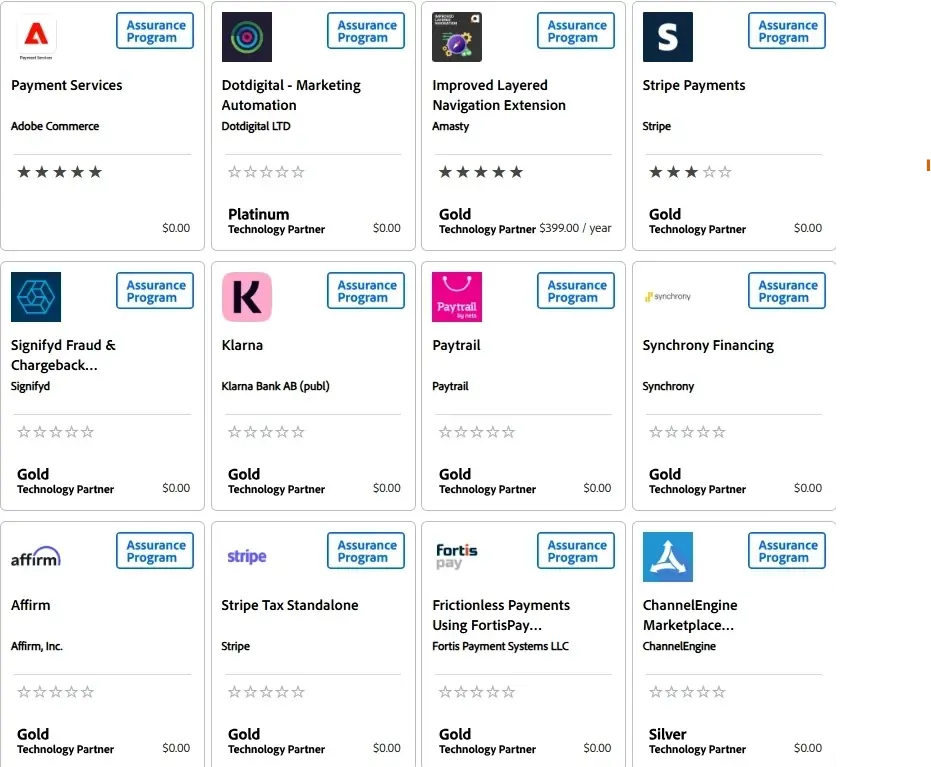Open the Frictionless Payments Using FortisPay listing
The image size is (931, 767).
tap(500, 615)
